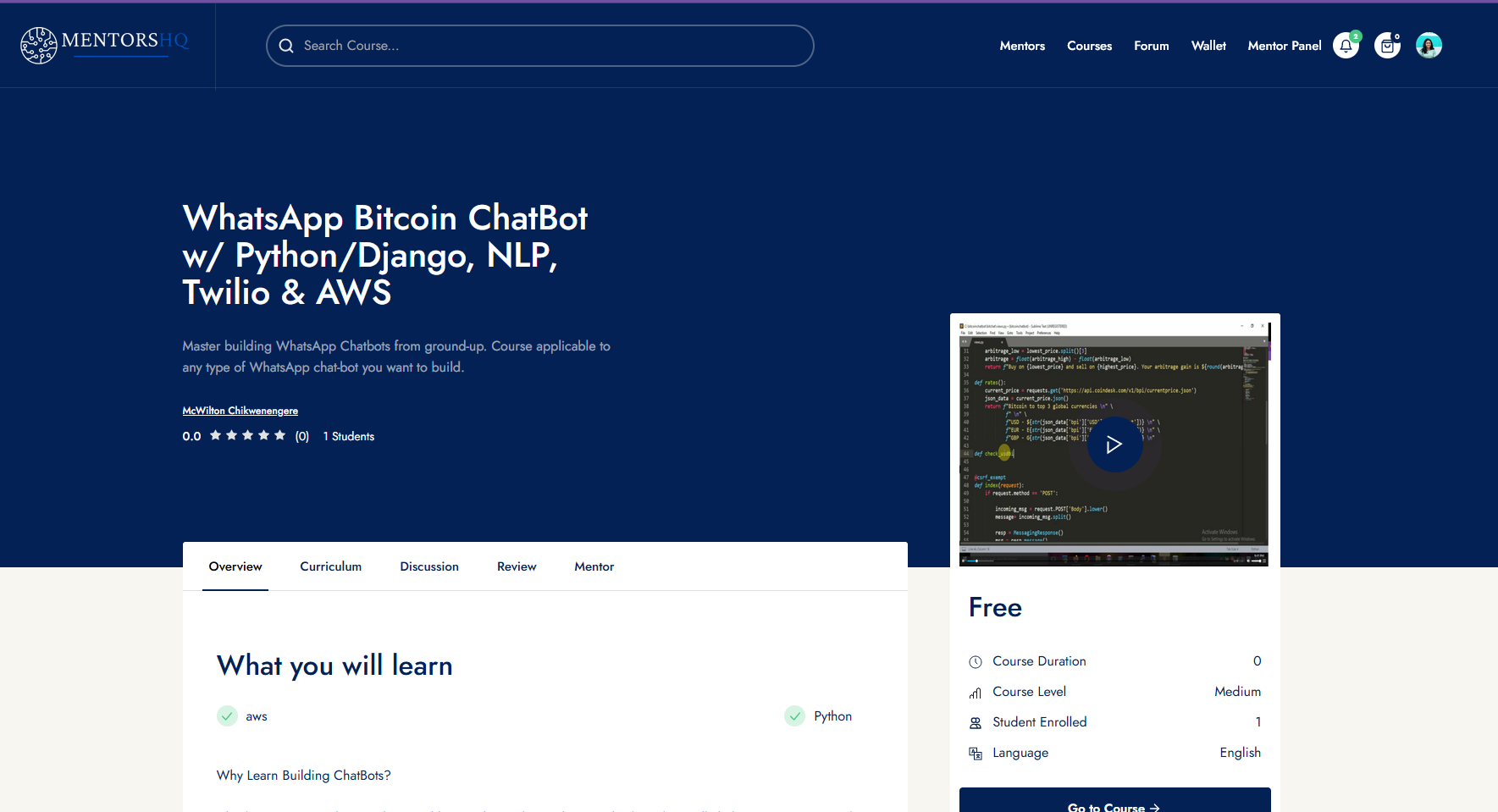Viewport: 1498px width, 812px height.
Task: Open the Courses nav item
Action: pyautogui.click(x=1089, y=46)
